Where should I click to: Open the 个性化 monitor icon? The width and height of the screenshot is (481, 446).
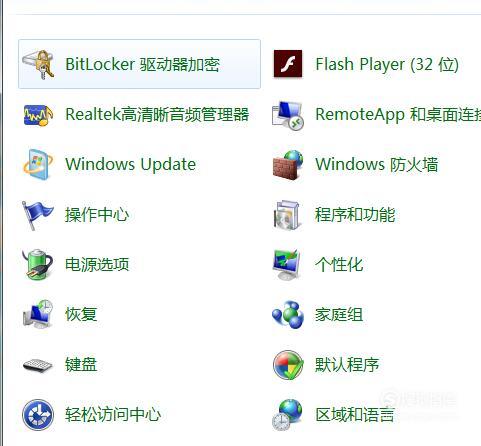[286, 265]
